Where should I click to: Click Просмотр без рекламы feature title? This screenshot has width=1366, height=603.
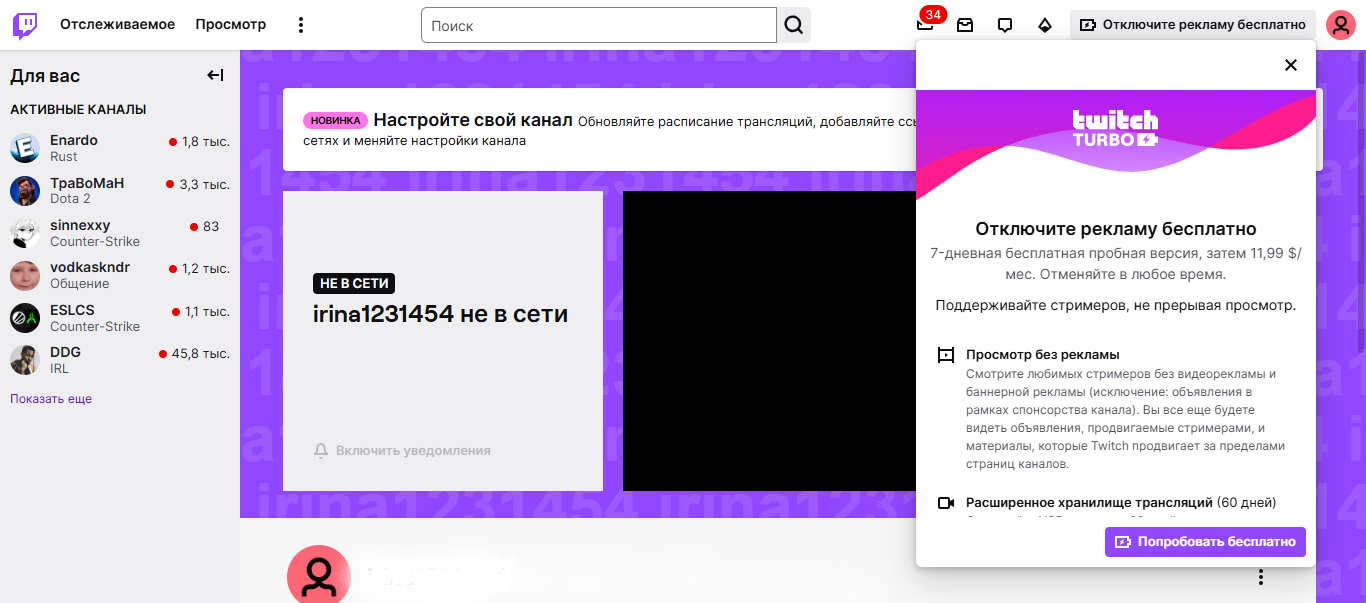coord(1042,355)
